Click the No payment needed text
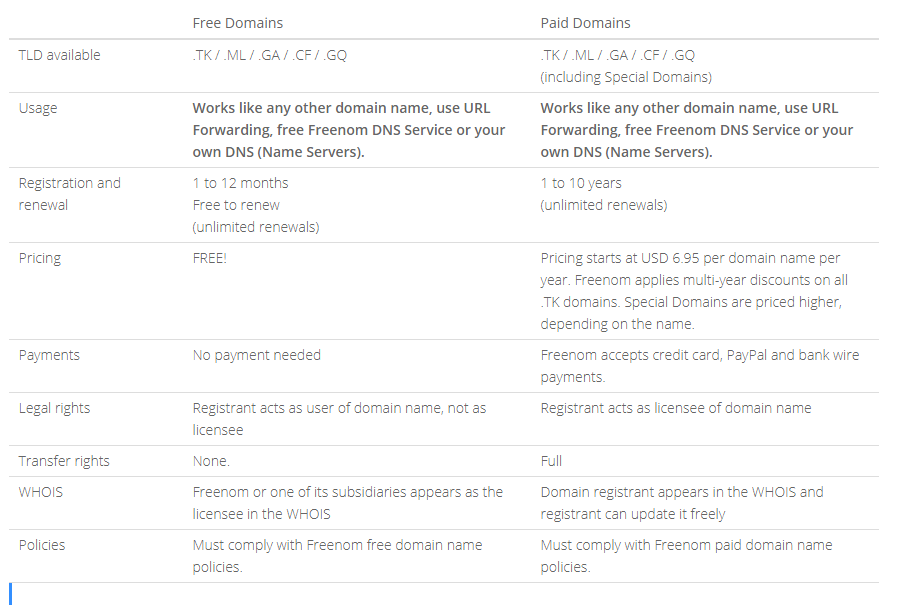 [256, 355]
